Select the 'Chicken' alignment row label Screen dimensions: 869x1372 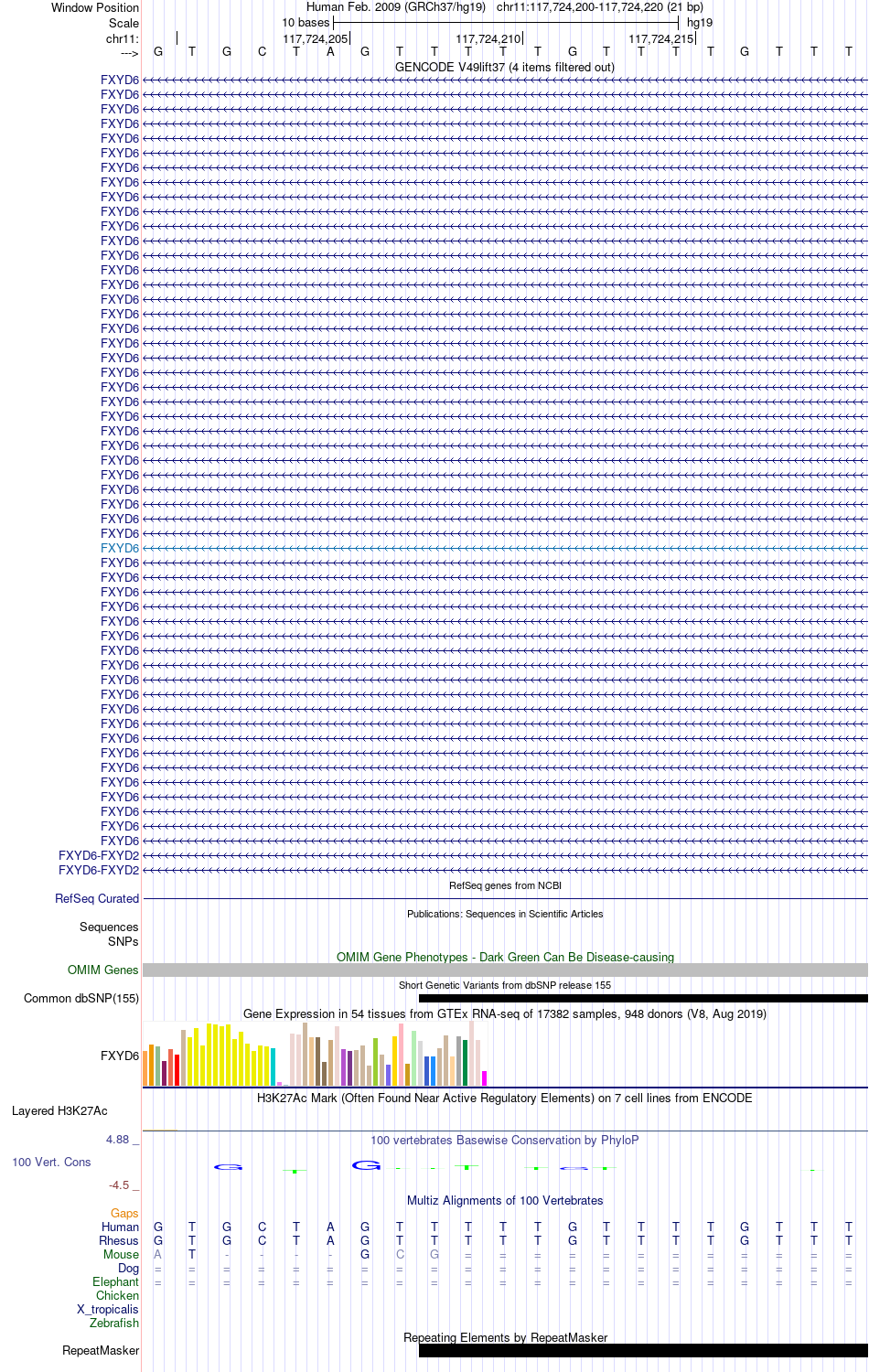click(118, 1296)
